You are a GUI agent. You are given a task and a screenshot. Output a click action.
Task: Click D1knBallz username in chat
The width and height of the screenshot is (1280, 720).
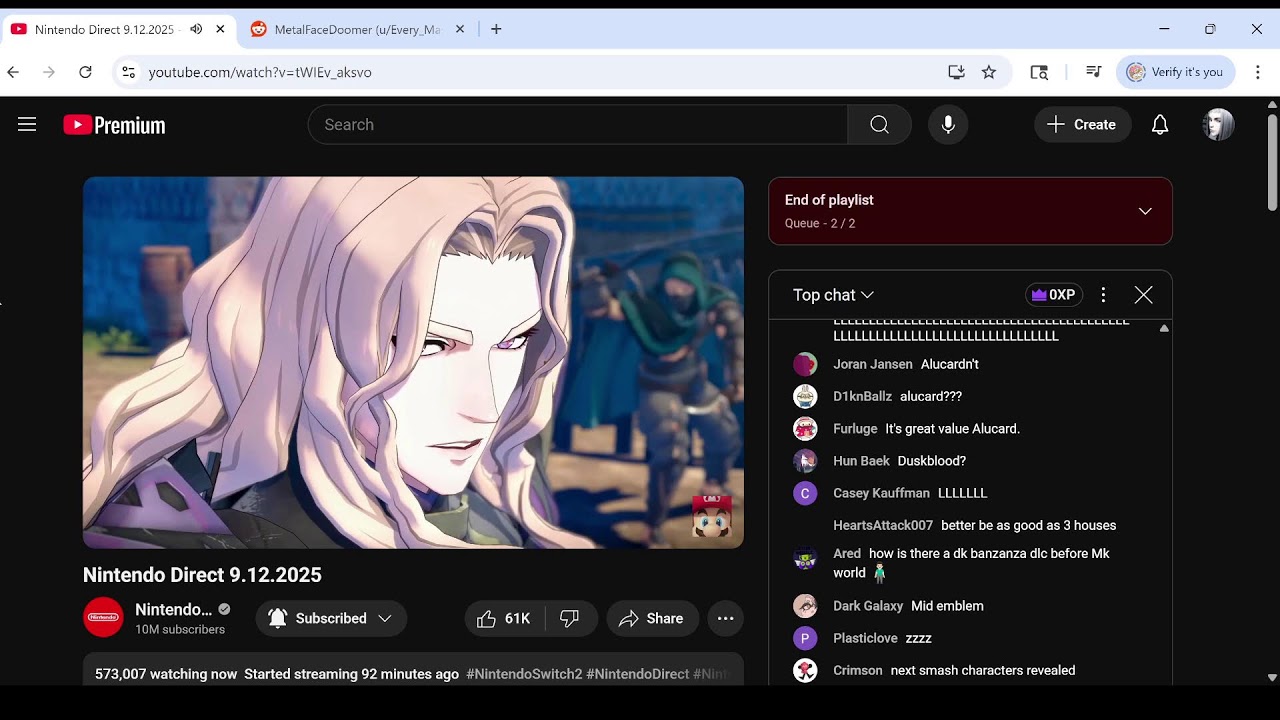point(862,396)
